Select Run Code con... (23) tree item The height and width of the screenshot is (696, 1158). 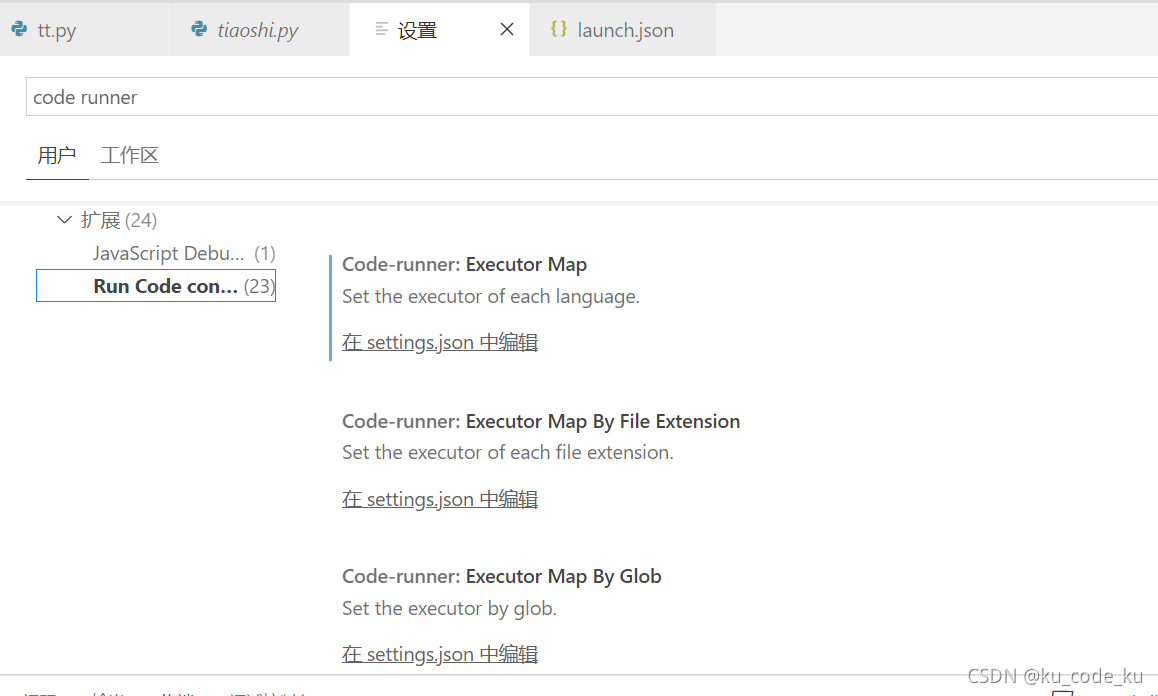156,286
